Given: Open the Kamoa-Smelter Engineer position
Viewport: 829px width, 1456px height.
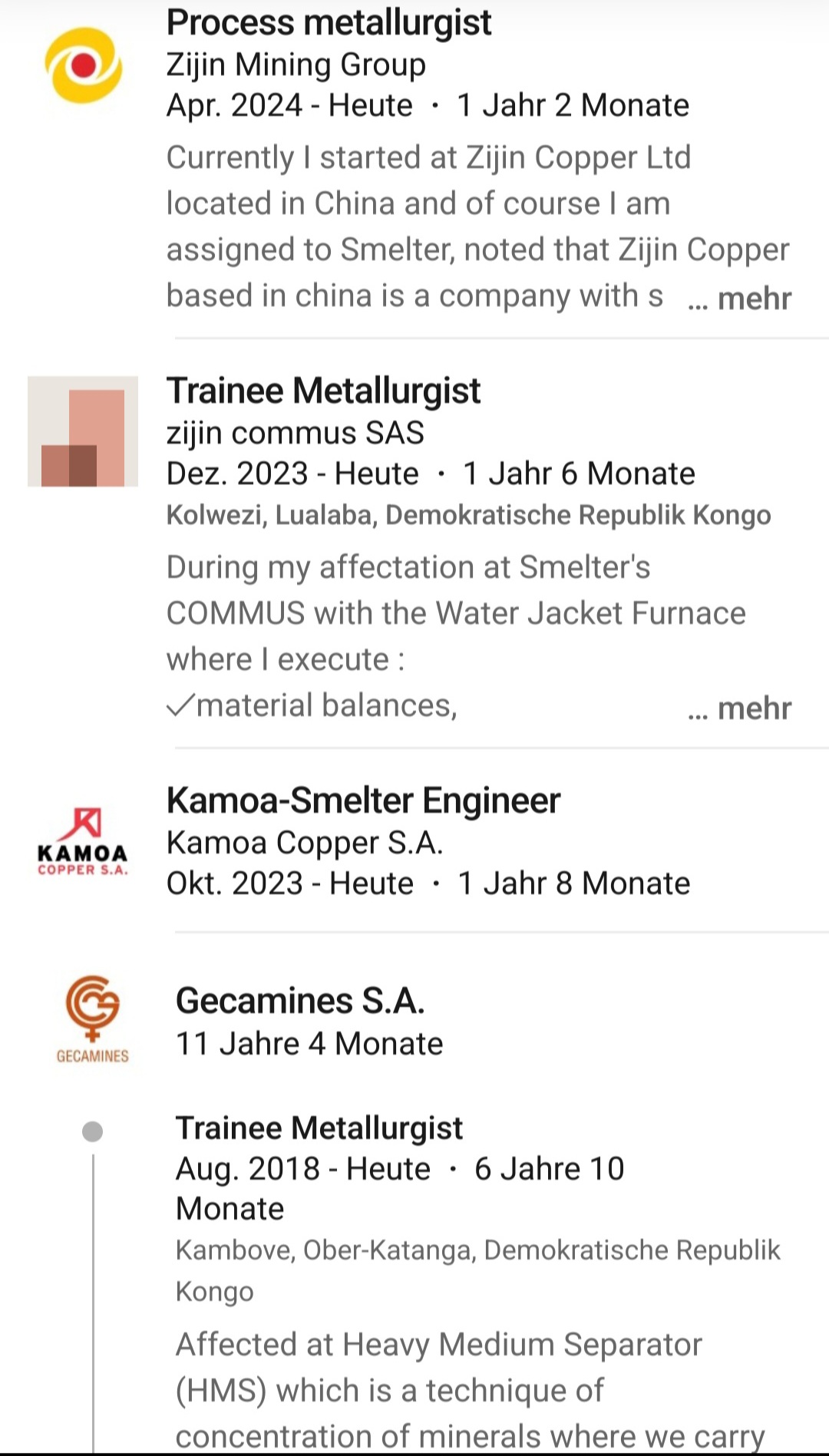Looking at the screenshot, I should pyautogui.click(x=363, y=801).
